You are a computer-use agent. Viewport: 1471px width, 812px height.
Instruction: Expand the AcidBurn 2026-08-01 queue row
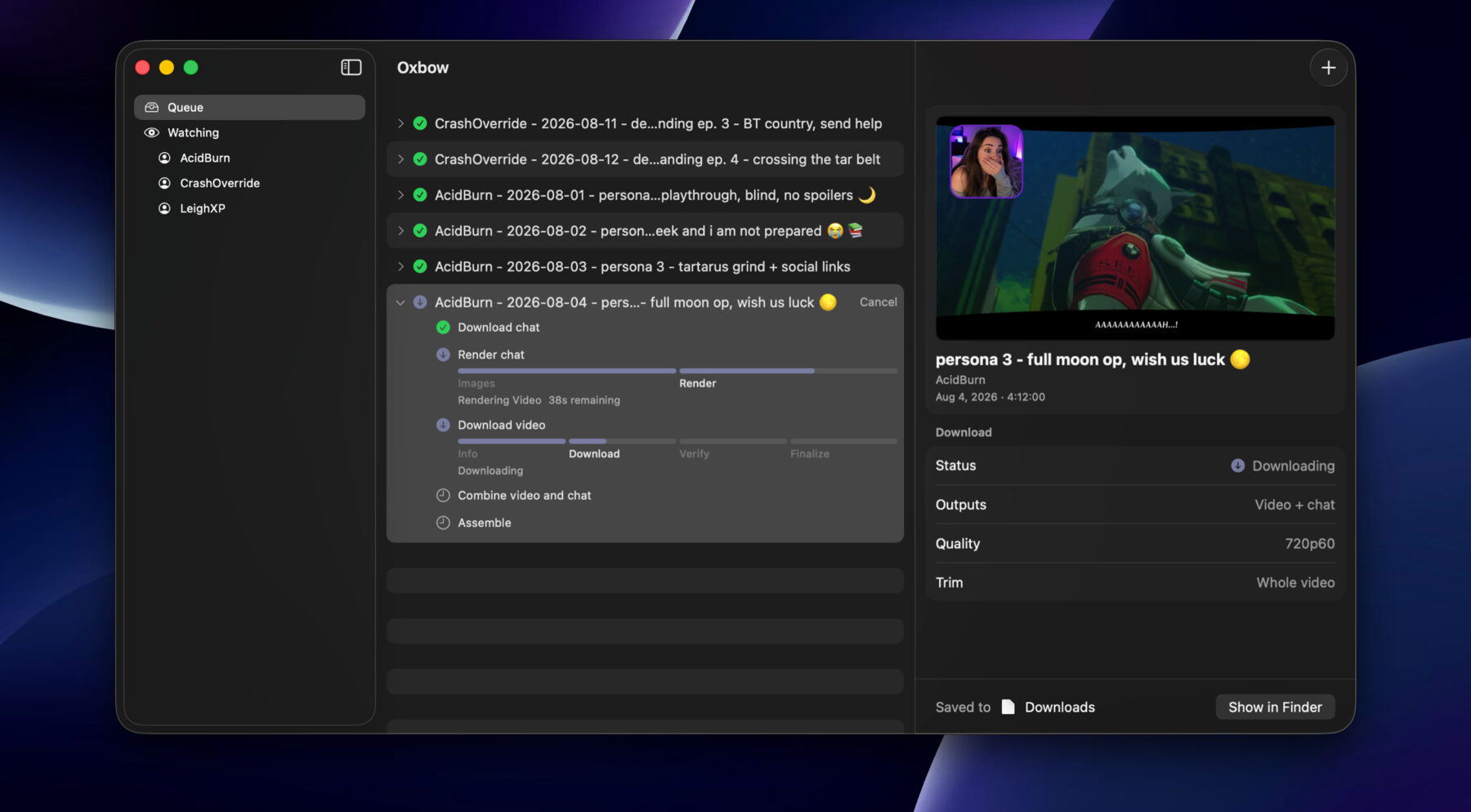tap(400, 195)
